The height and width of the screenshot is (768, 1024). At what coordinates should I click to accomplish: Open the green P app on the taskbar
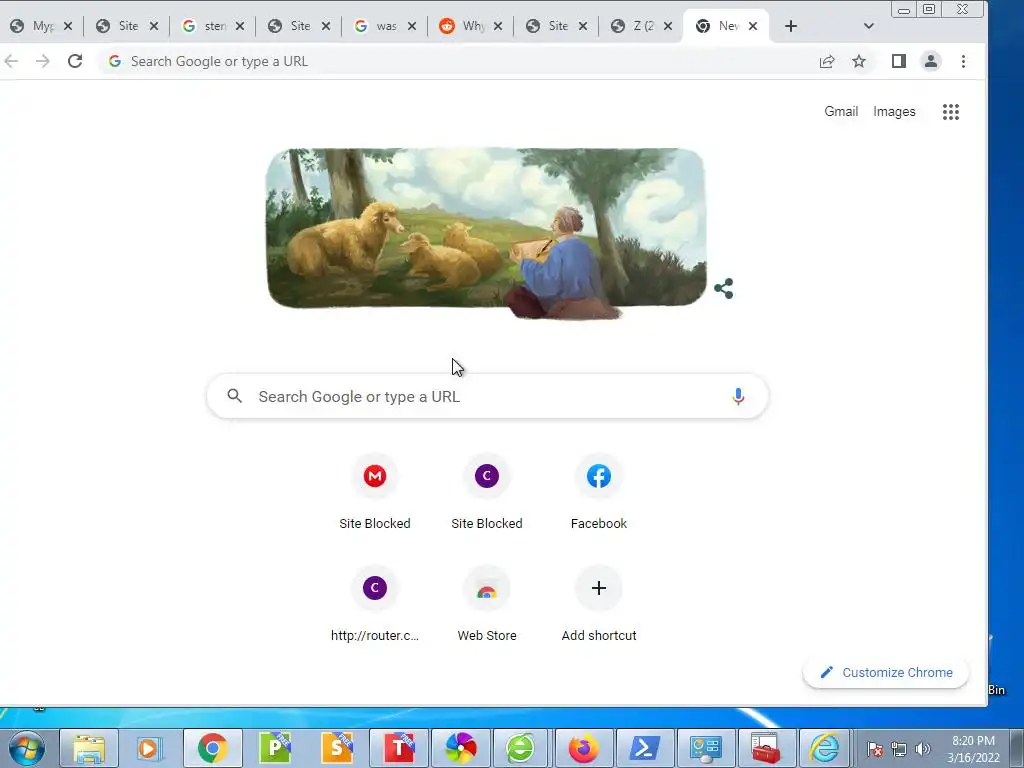coord(275,748)
